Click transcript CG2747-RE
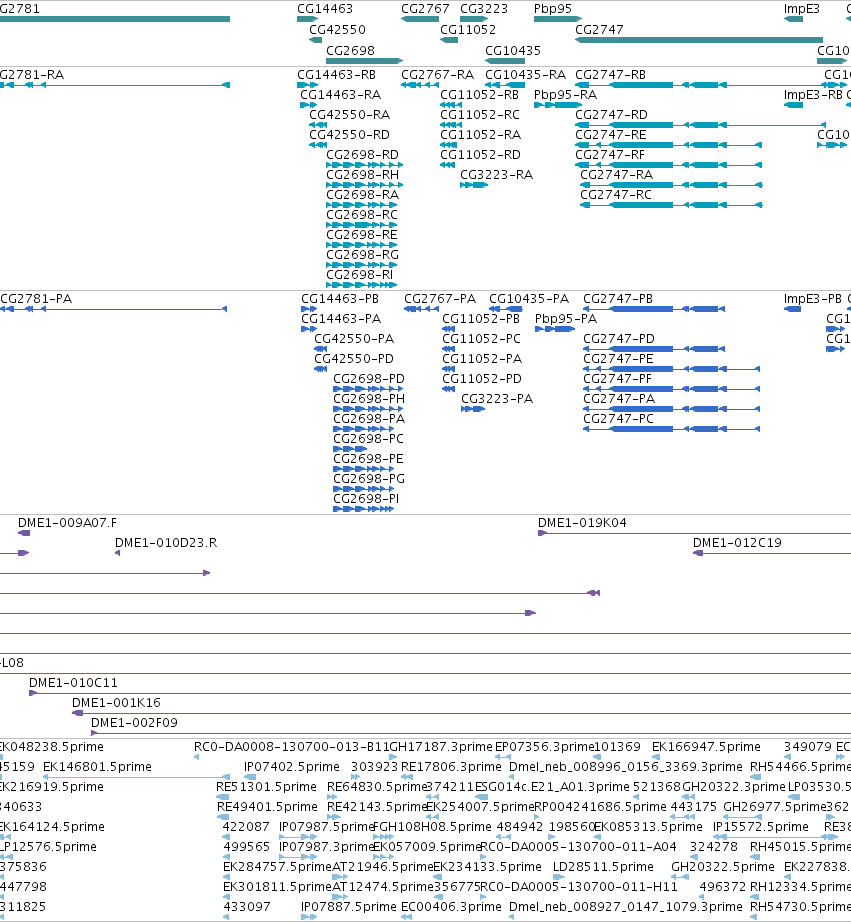 (x=610, y=135)
